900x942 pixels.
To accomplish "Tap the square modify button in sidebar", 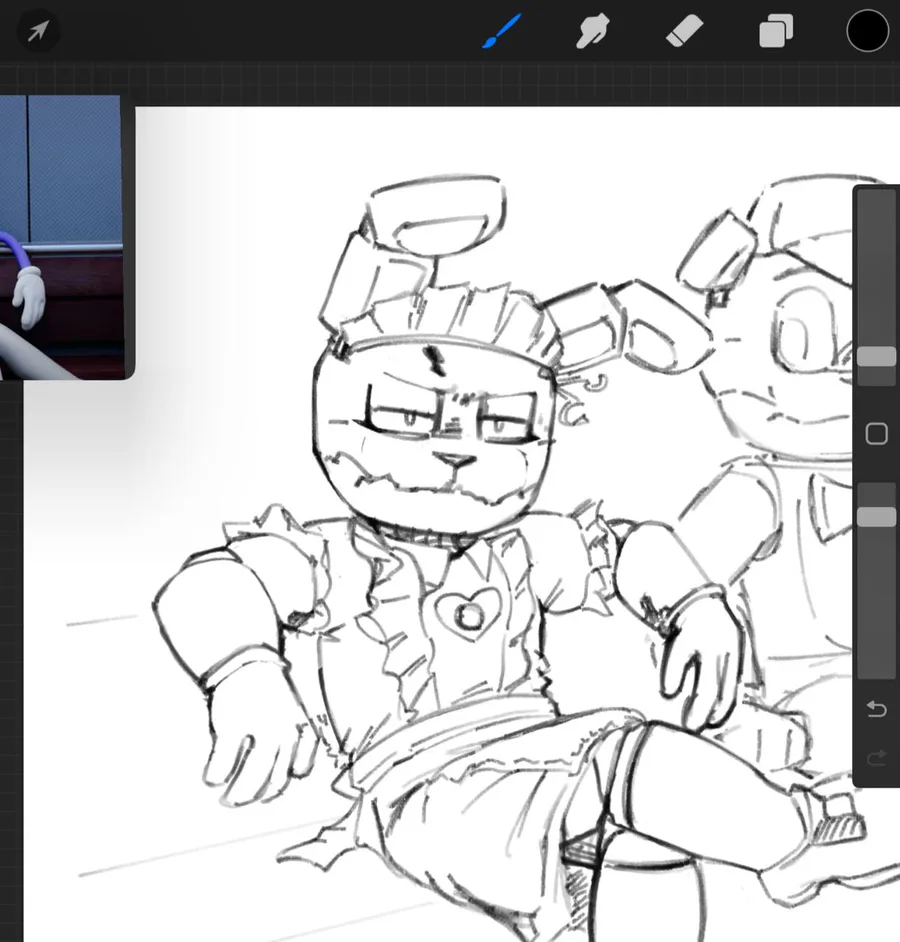I will (876, 434).
